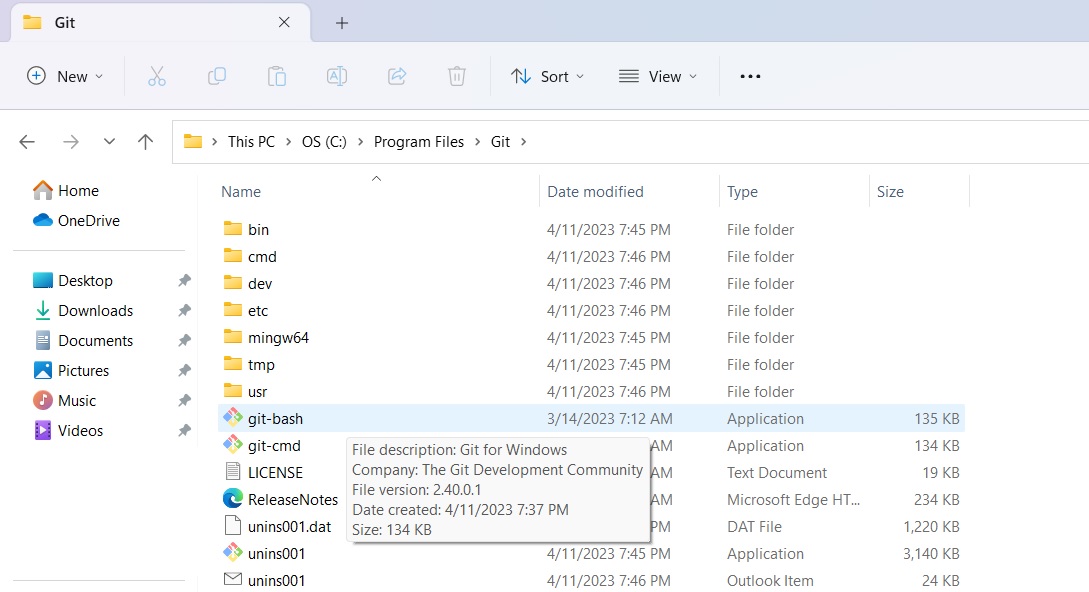
Task: Expand the New button dropdown
Action: pos(97,76)
